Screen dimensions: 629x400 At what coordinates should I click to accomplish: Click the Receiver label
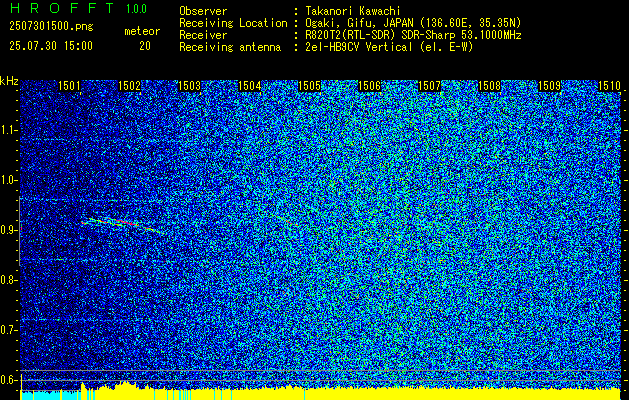(203, 35)
